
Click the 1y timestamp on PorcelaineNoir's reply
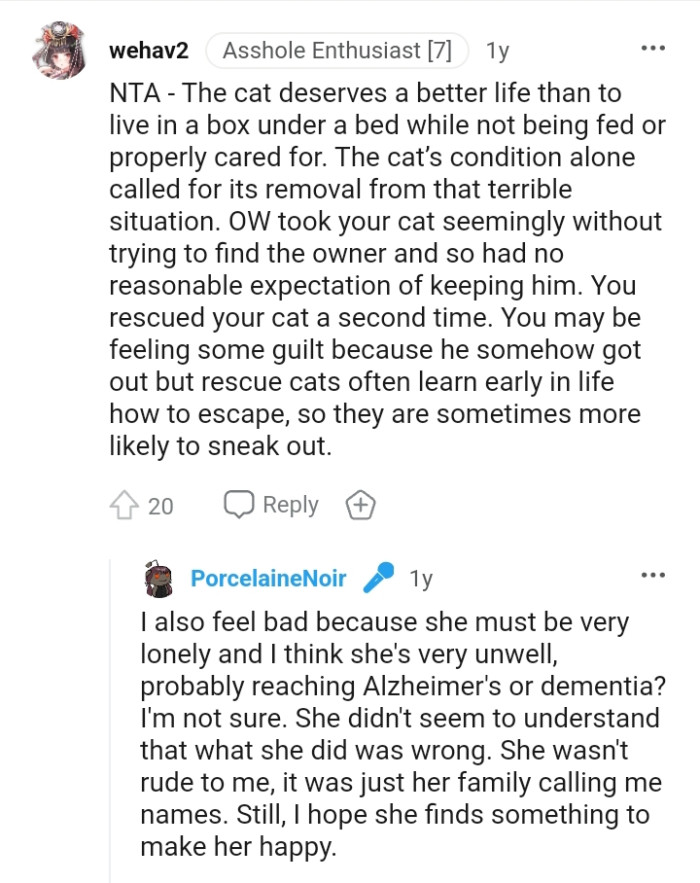[421, 575]
